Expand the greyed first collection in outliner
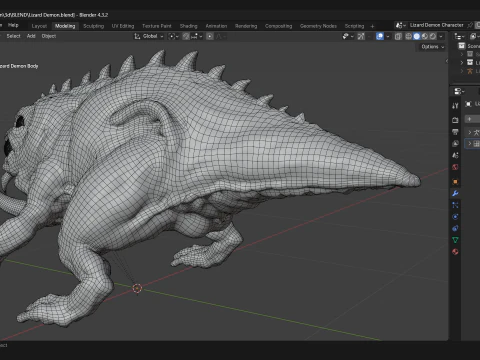Viewport: 480px width, 360px height. [x=462, y=54]
